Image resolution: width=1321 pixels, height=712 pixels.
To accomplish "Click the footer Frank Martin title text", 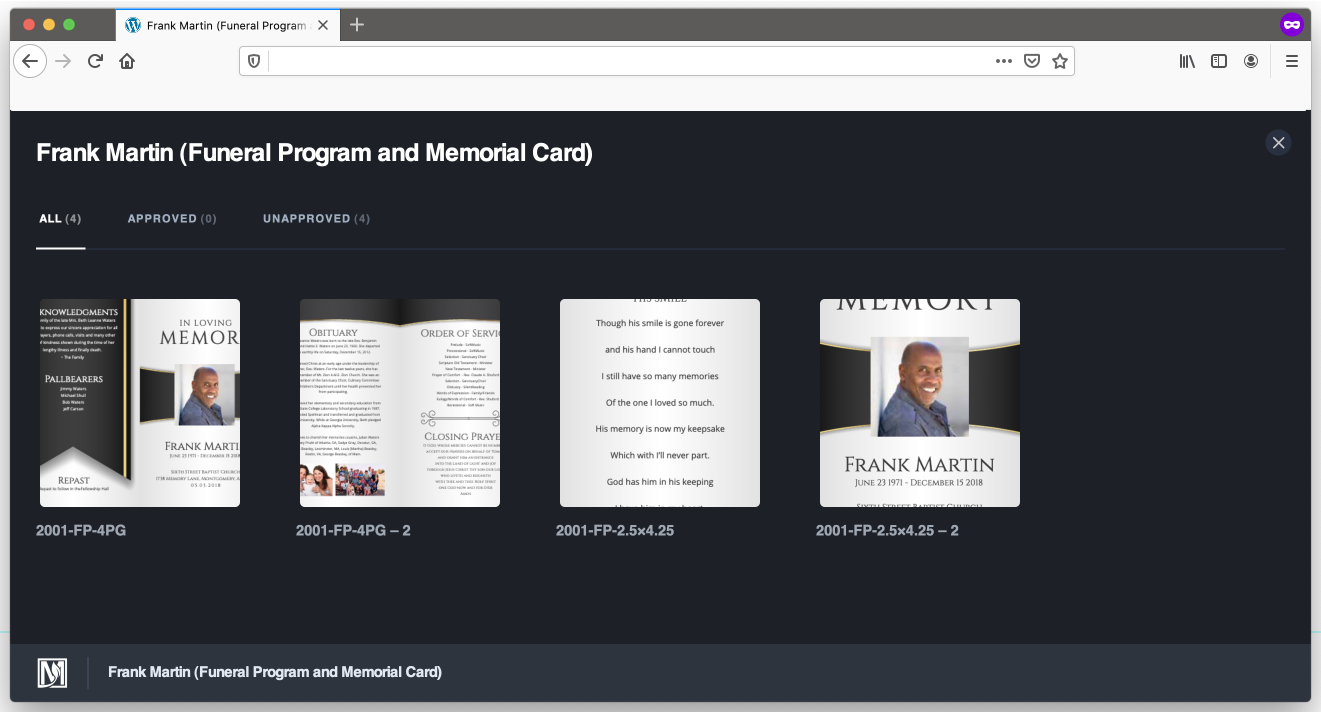I will pyautogui.click(x=275, y=672).
